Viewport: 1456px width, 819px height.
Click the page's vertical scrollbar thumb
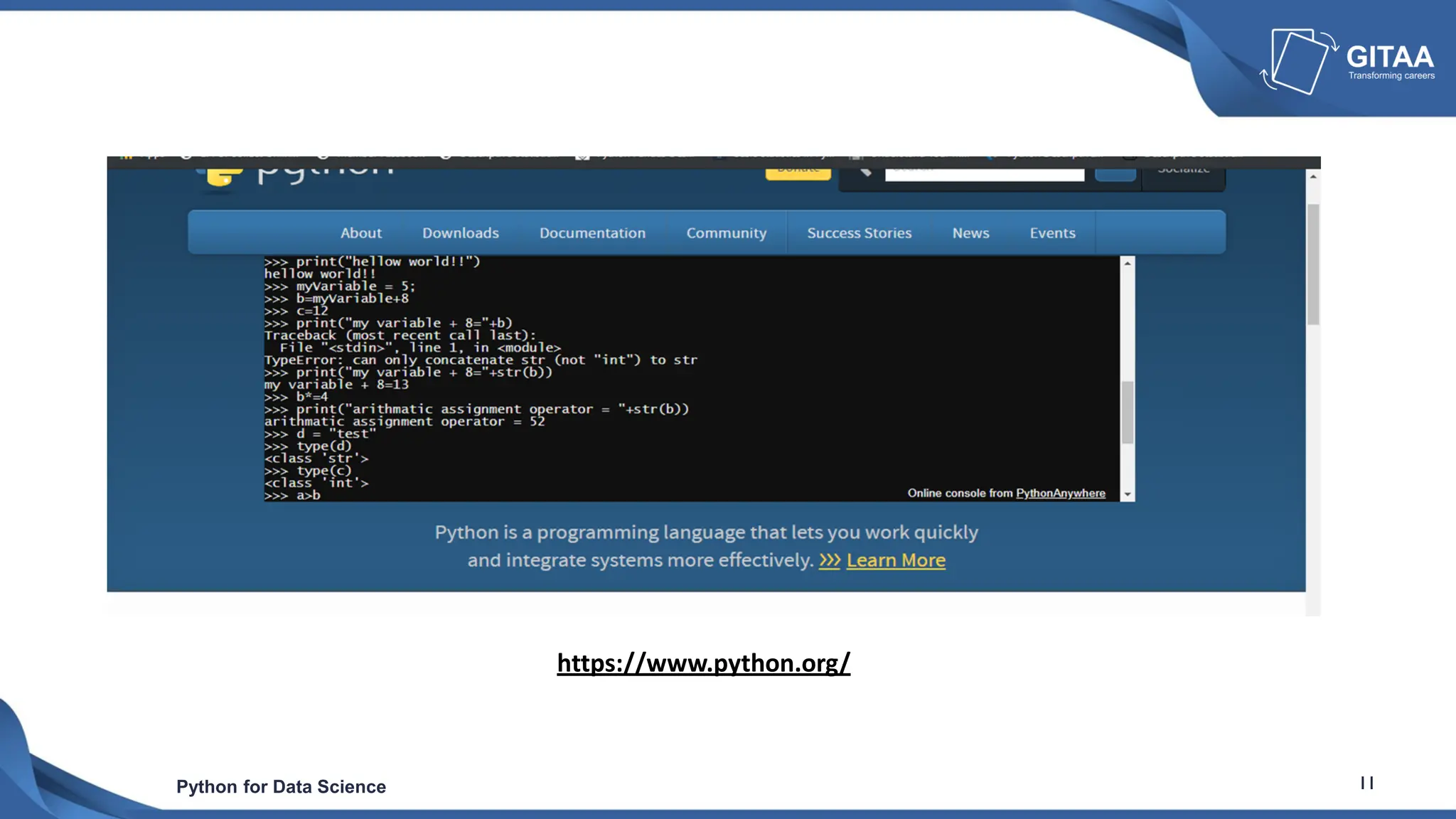coord(1313,264)
